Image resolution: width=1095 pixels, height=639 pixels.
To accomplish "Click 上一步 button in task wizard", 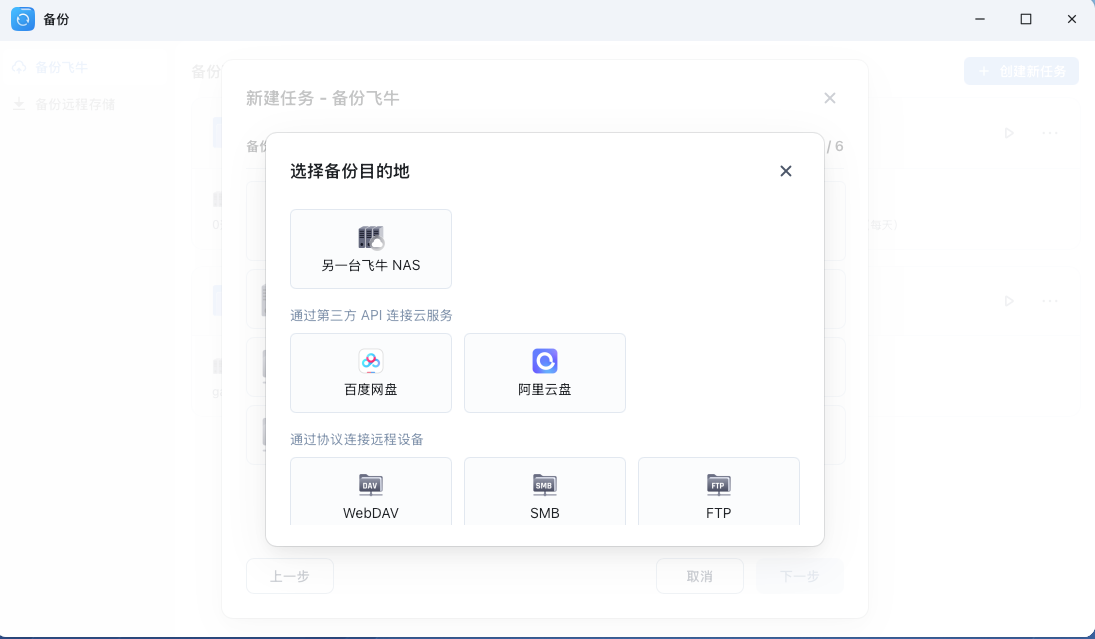I will 290,576.
